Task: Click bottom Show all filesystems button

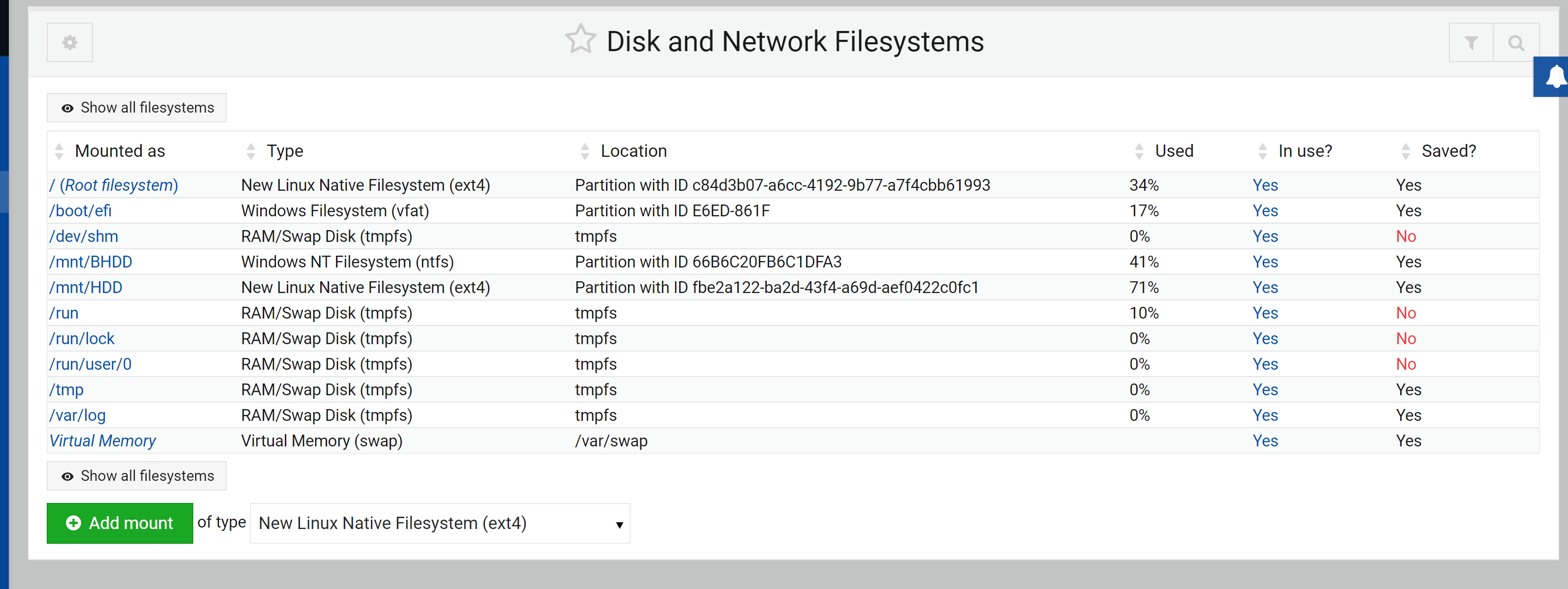Action: [x=137, y=476]
